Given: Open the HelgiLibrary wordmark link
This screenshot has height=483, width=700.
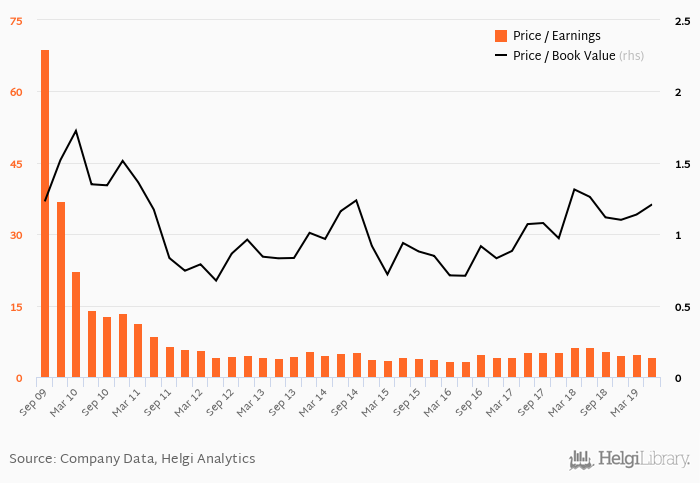Looking at the screenshot, I should coord(644,459).
